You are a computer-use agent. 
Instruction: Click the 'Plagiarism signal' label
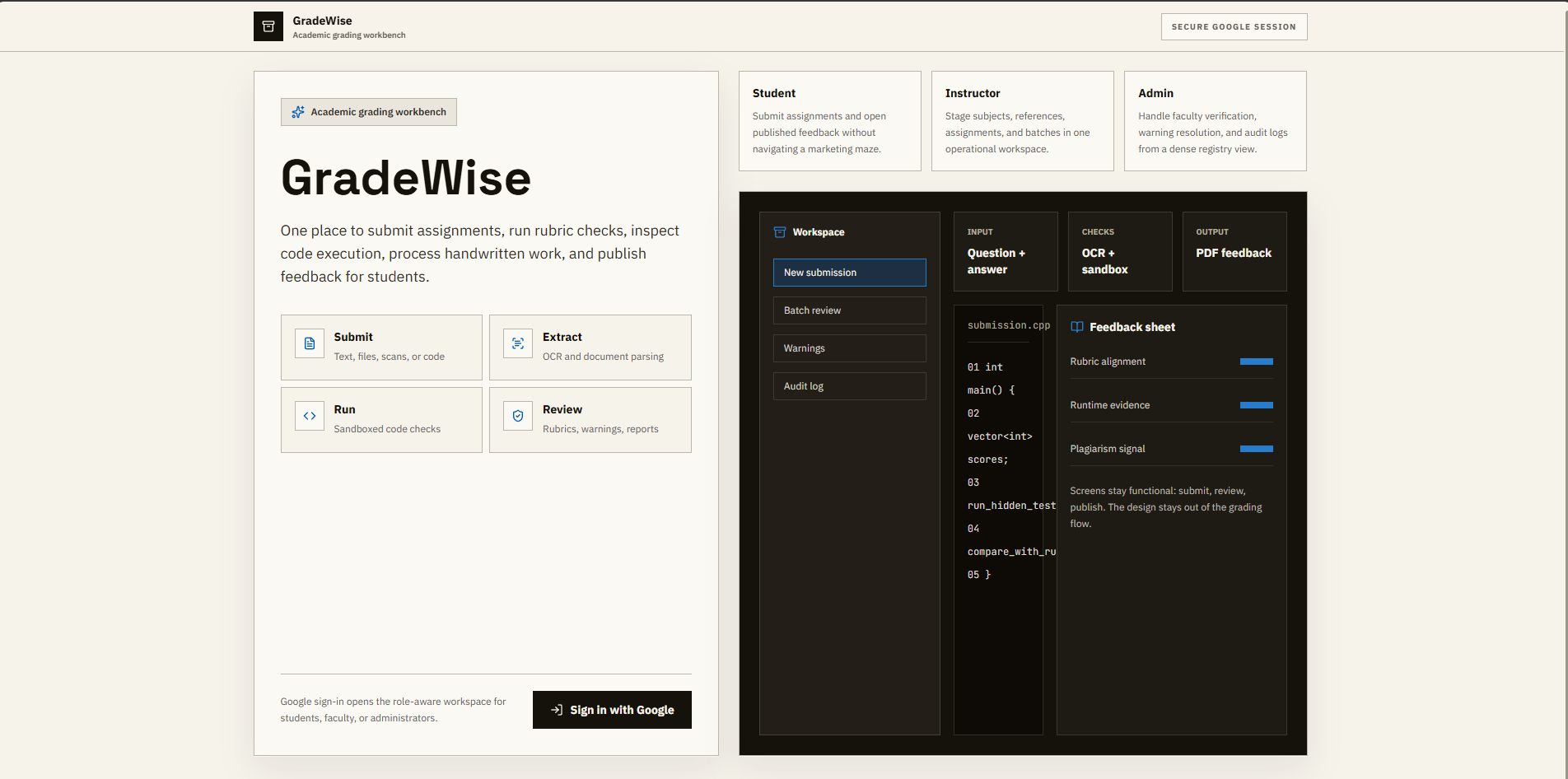(1108, 449)
